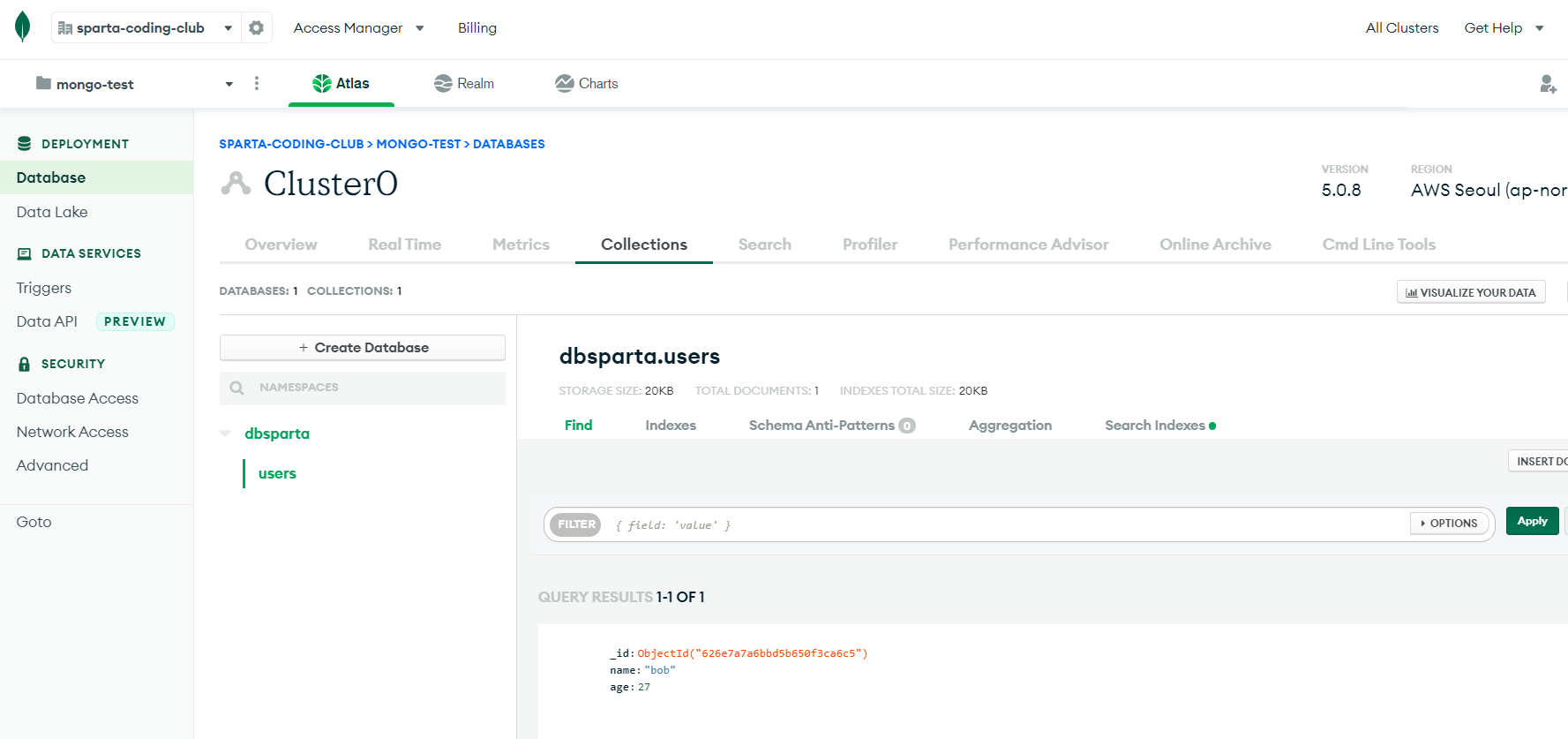1568x739 pixels.
Task: Click the ObjectId value in the document
Action: click(x=753, y=653)
